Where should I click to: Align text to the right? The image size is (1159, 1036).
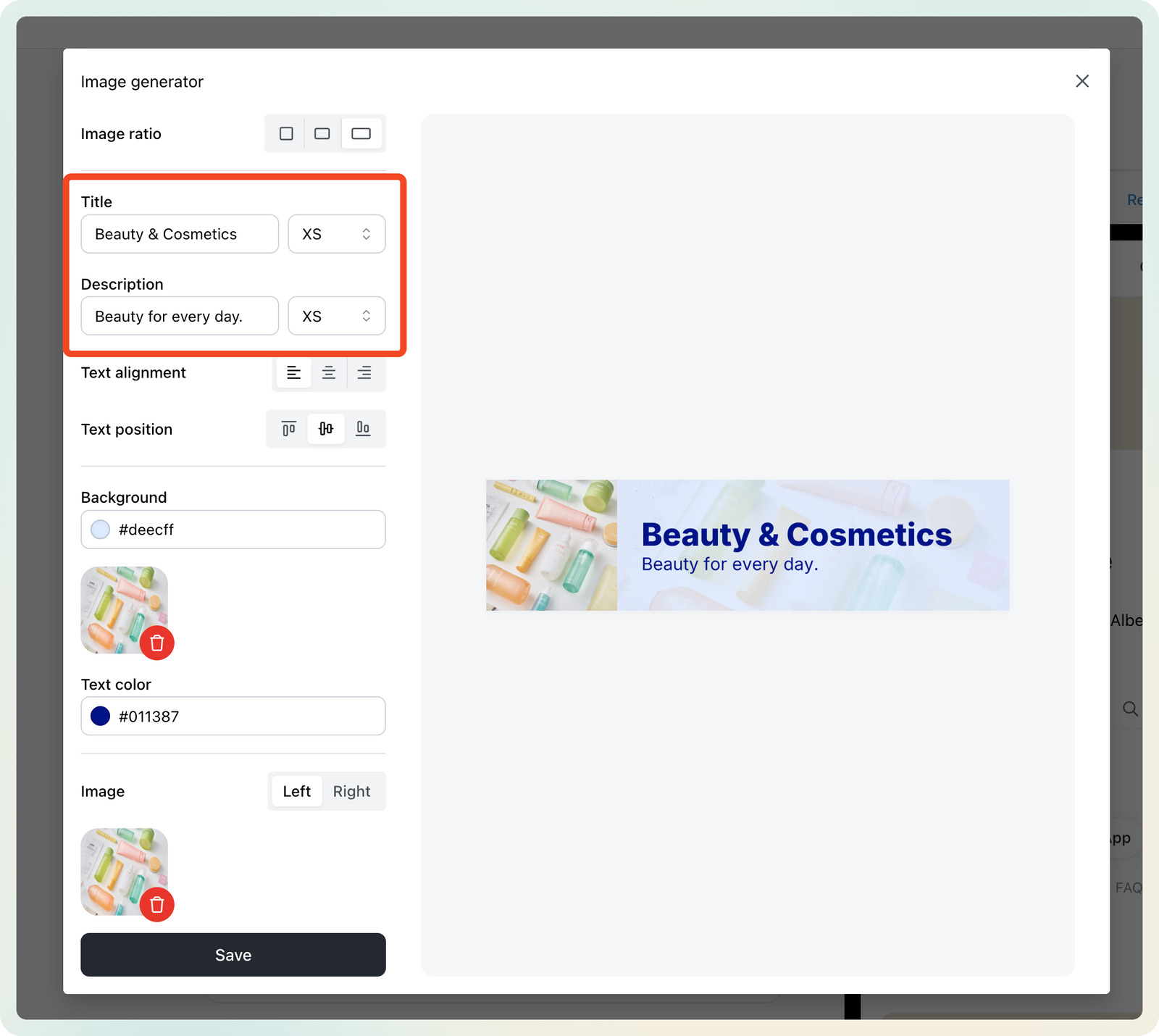click(x=364, y=372)
